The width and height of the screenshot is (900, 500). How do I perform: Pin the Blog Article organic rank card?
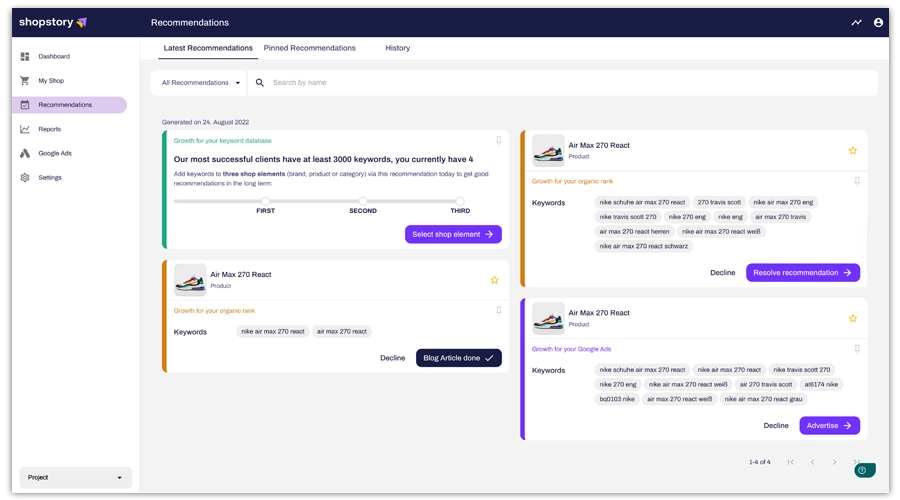[499, 311]
